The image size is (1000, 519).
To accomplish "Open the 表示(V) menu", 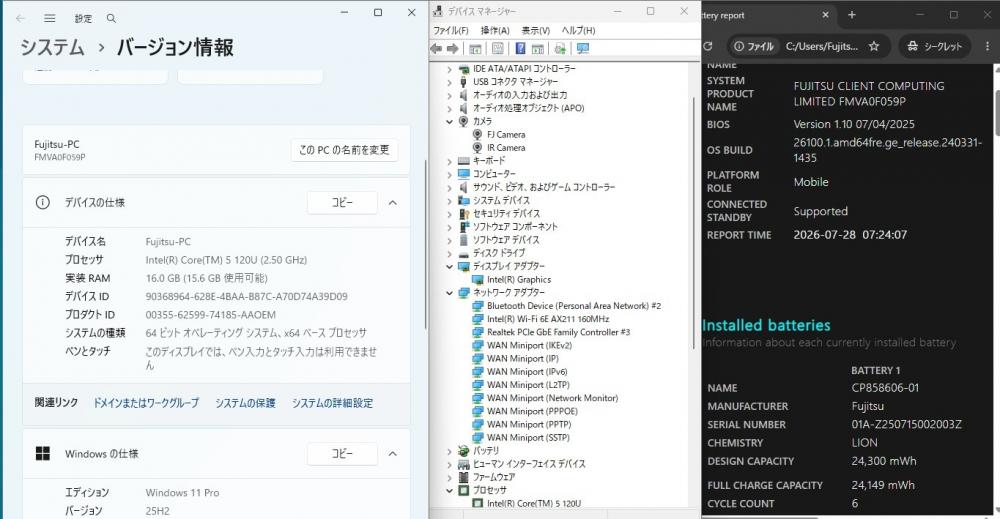I will tap(536, 30).
